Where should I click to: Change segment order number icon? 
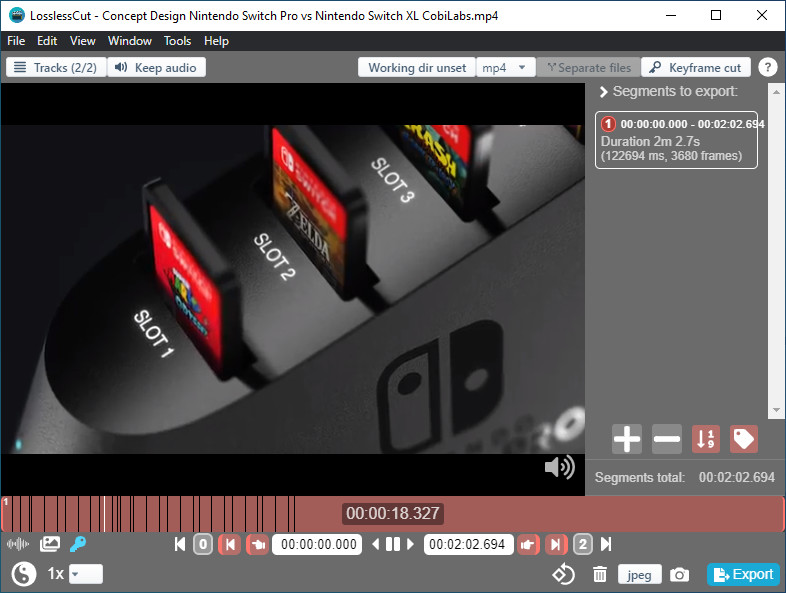click(706, 439)
